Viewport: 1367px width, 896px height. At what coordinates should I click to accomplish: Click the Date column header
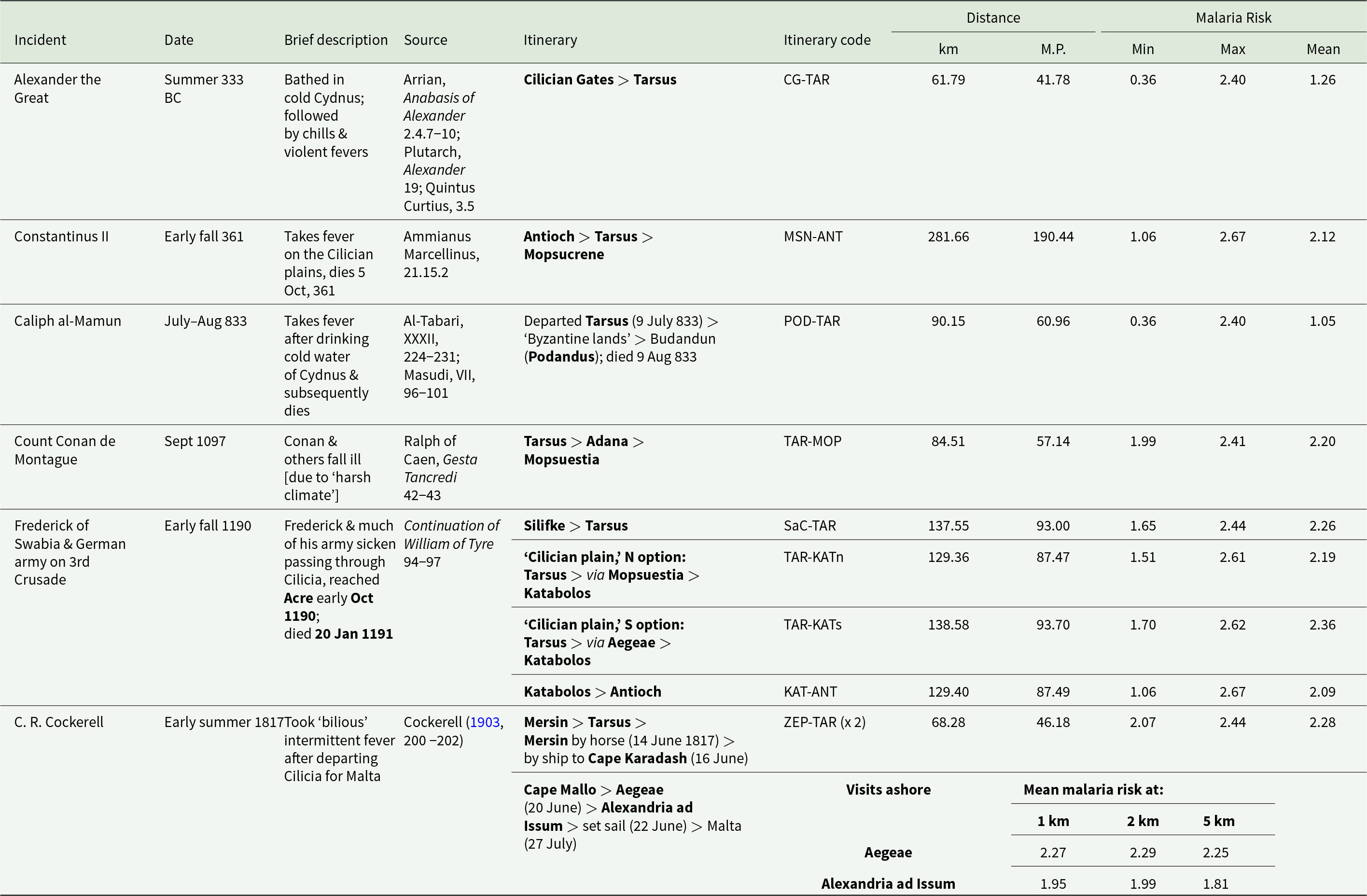tap(179, 40)
